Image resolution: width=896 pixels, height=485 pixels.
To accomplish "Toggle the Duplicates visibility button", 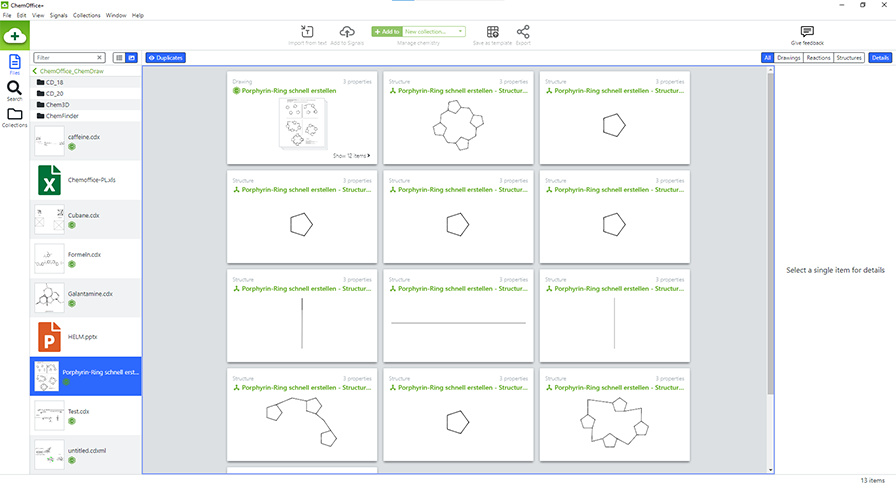I will coord(166,58).
